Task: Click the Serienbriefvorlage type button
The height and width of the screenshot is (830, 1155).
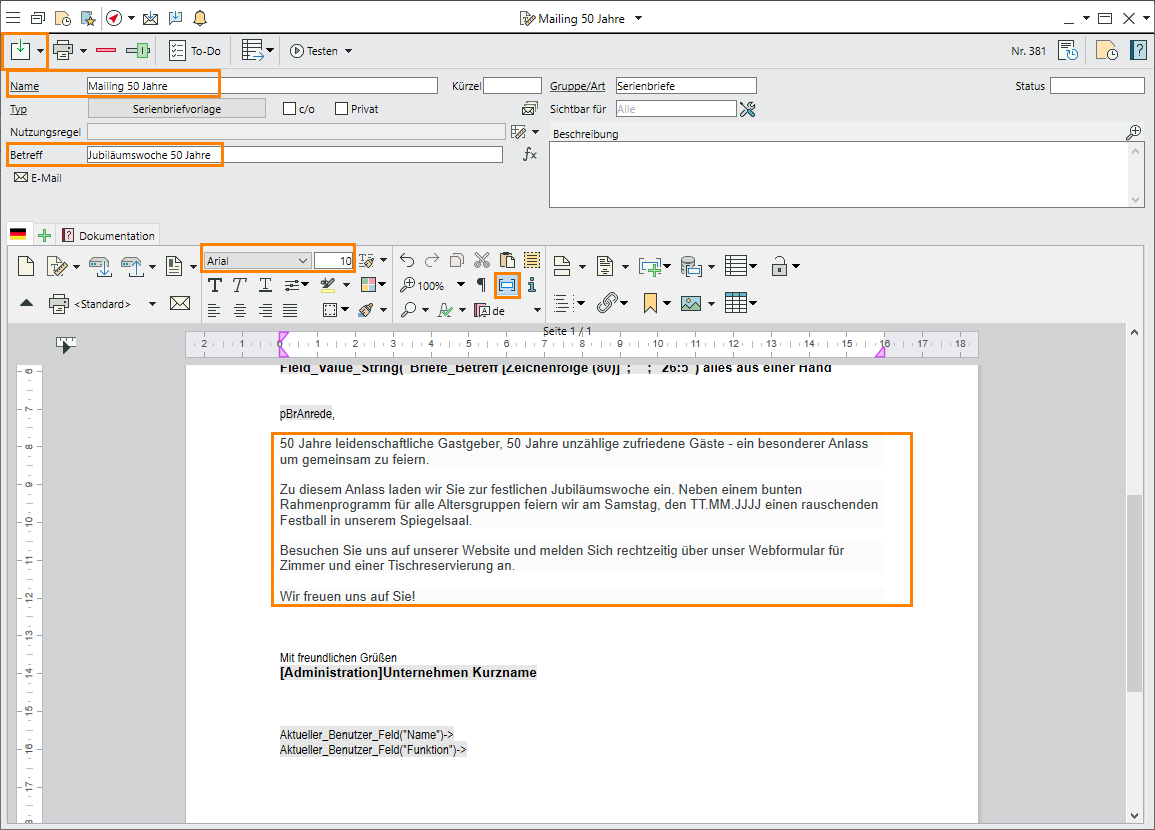Action: point(177,109)
